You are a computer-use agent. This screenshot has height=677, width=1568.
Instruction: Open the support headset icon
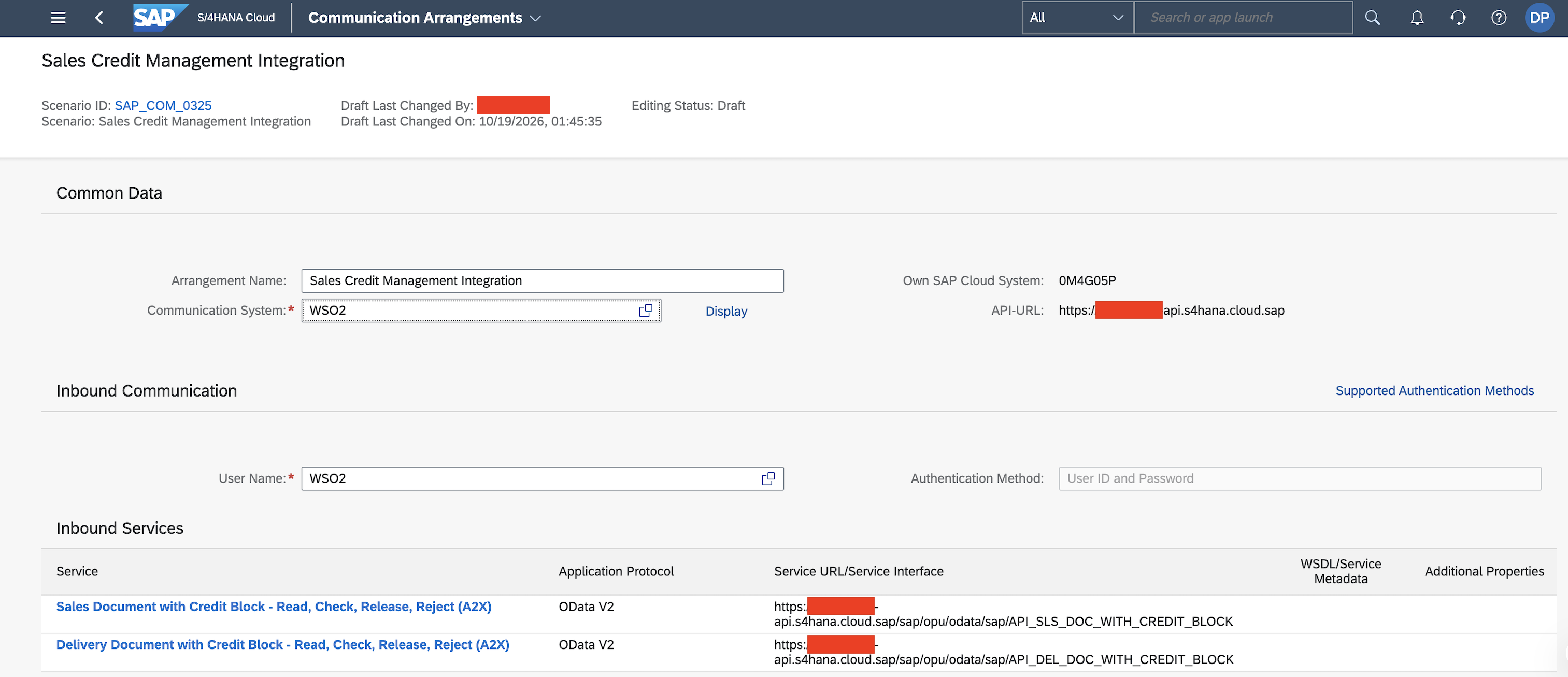1458,18
